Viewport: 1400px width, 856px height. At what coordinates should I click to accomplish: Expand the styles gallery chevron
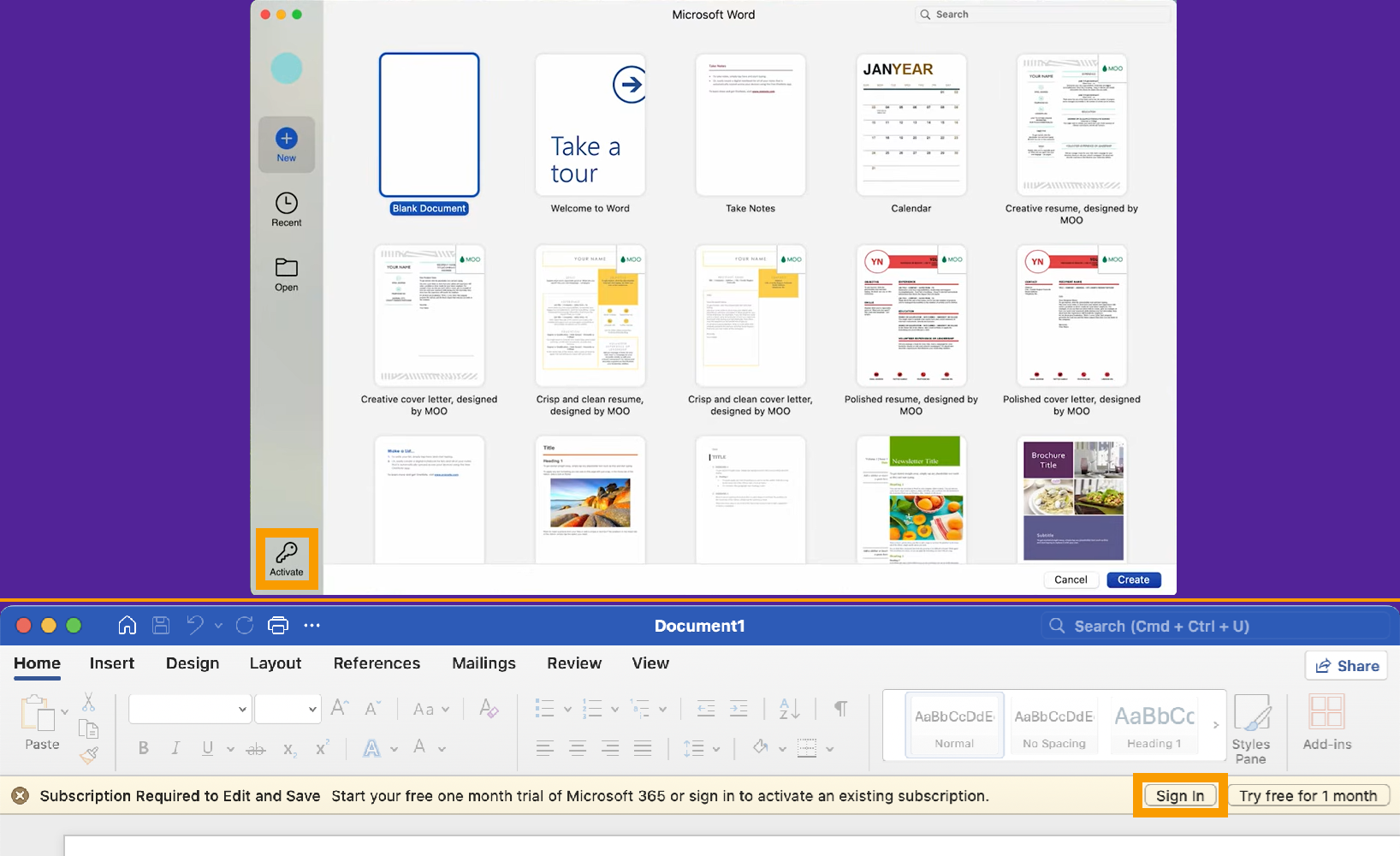pos(1216,725)
